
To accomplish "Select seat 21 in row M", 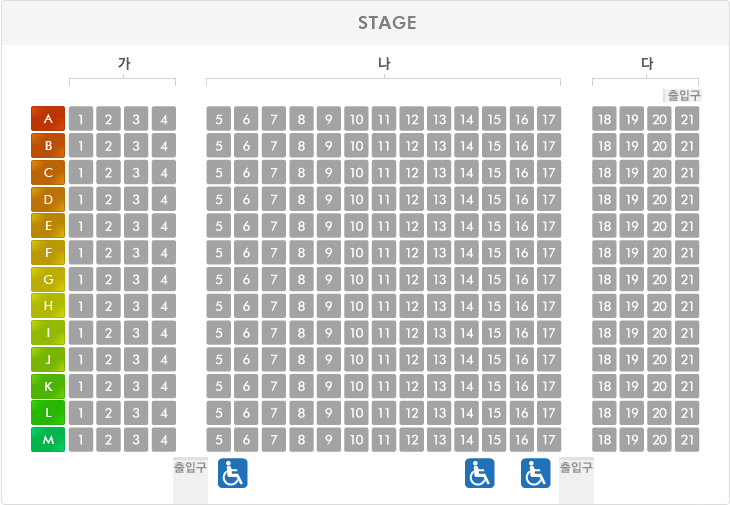I will [687, 439].
